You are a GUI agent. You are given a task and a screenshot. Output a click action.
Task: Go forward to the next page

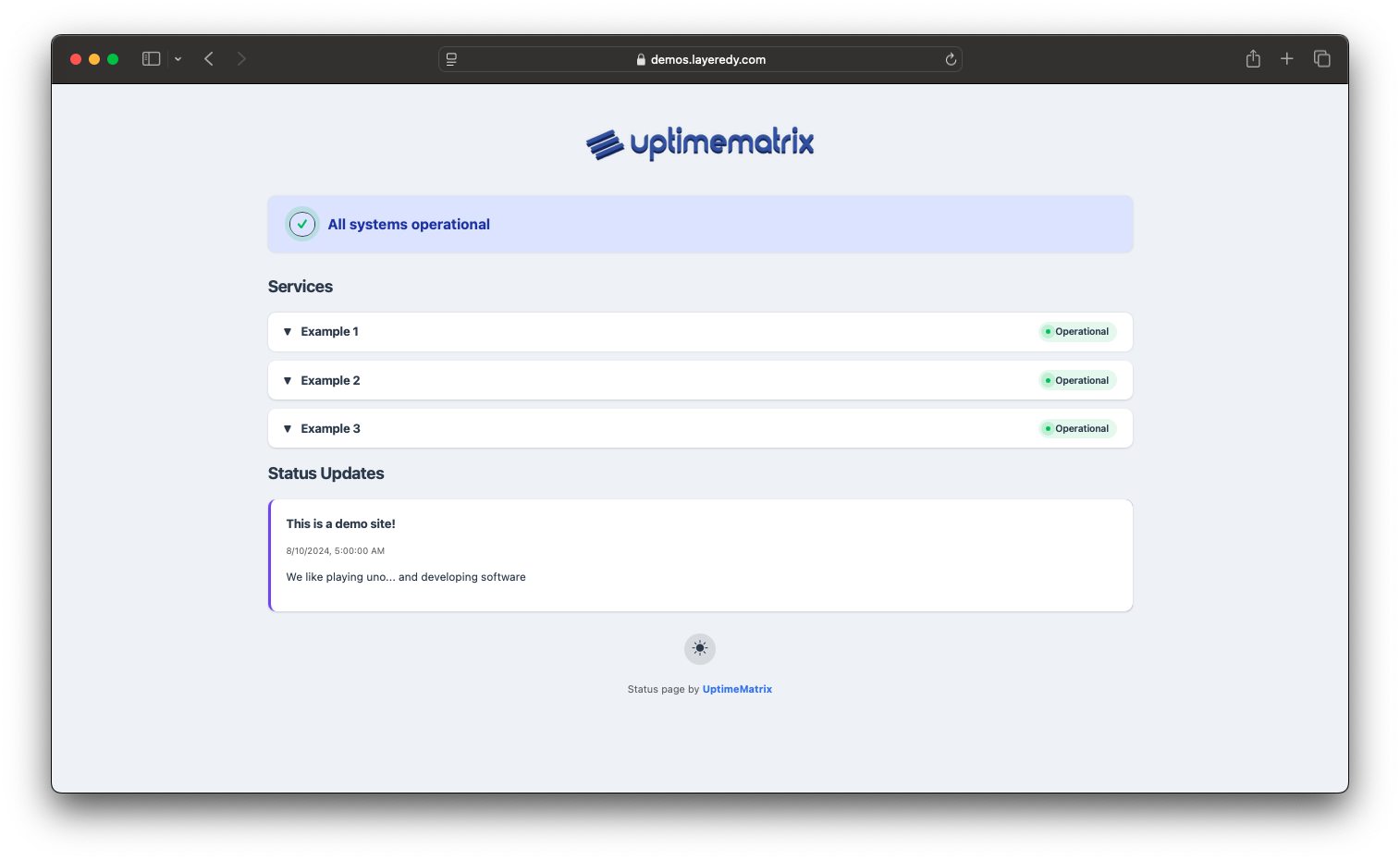[x=241, y=59]
